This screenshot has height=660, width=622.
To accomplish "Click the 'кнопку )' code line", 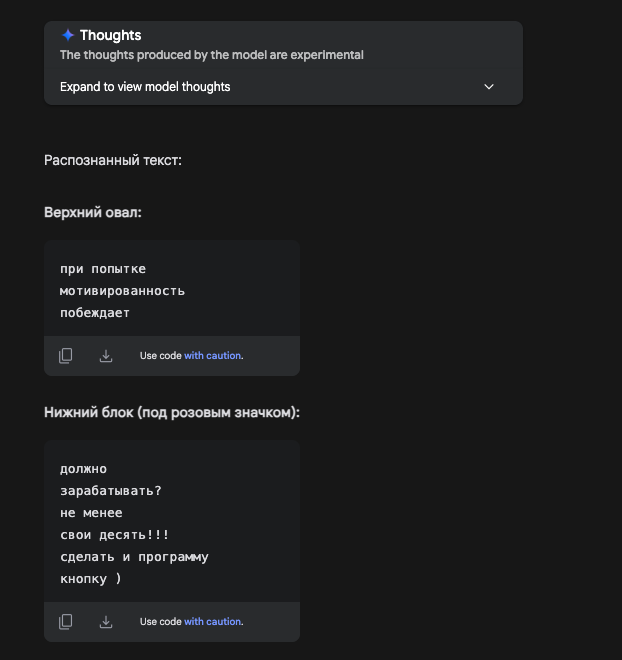I will click(91, 579).
